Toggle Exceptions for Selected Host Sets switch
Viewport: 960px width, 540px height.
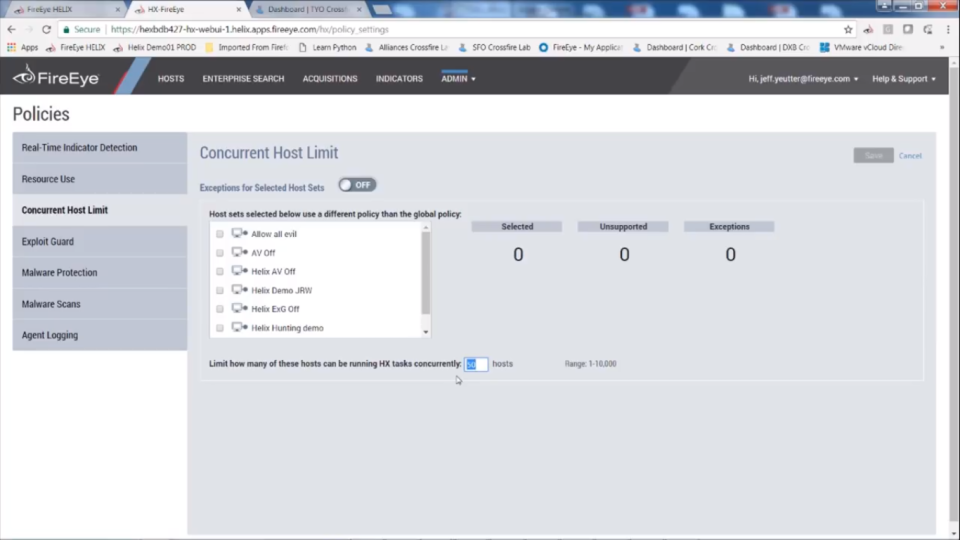coord(358,185)
